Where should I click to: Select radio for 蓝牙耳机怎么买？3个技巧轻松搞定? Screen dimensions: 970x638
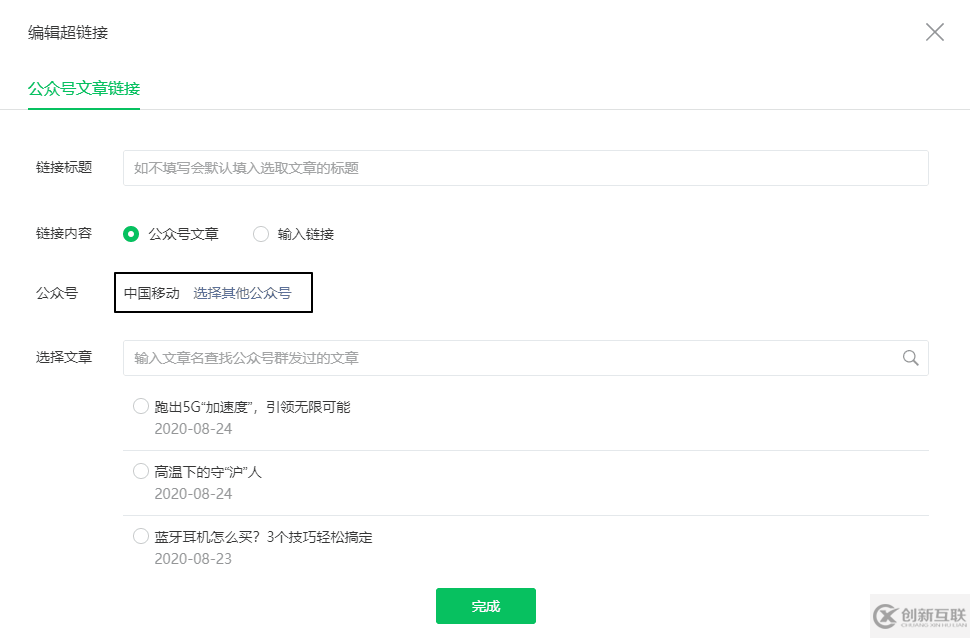[141, 536]
